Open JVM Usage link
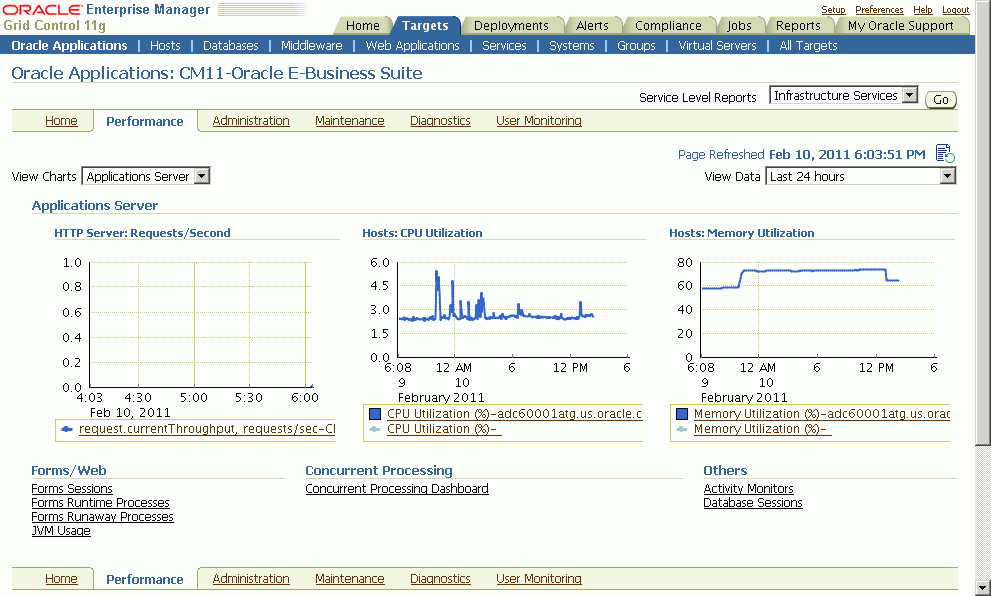 [61, 530]
